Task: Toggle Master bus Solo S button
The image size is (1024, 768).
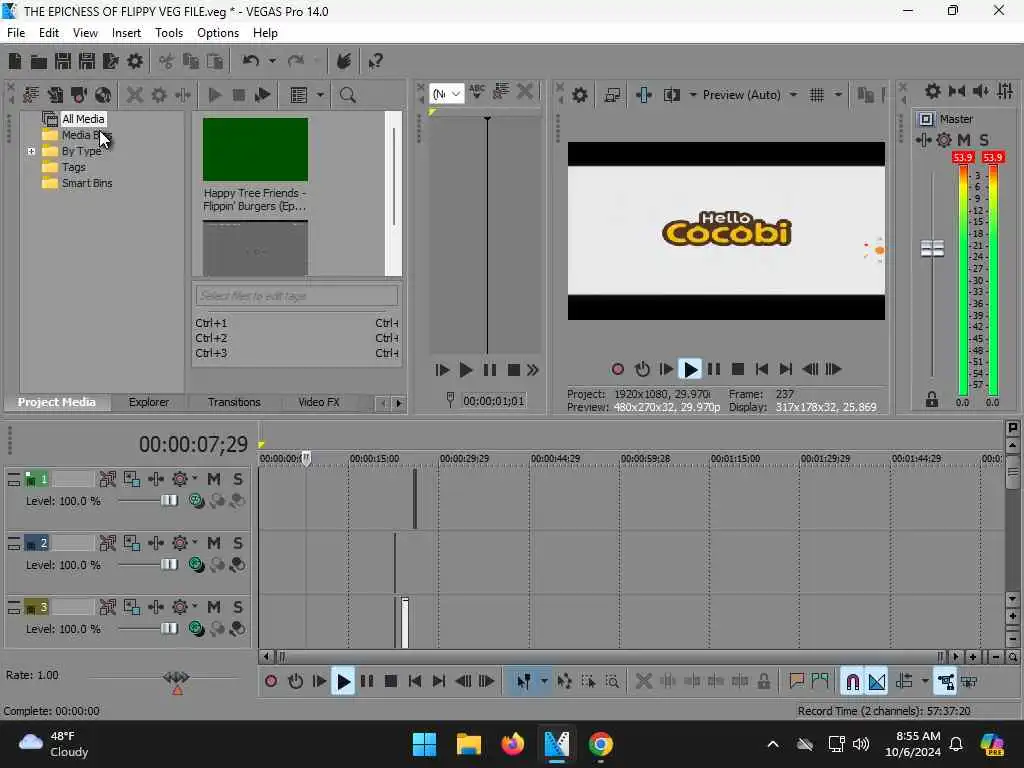Action: pos(984,140)
